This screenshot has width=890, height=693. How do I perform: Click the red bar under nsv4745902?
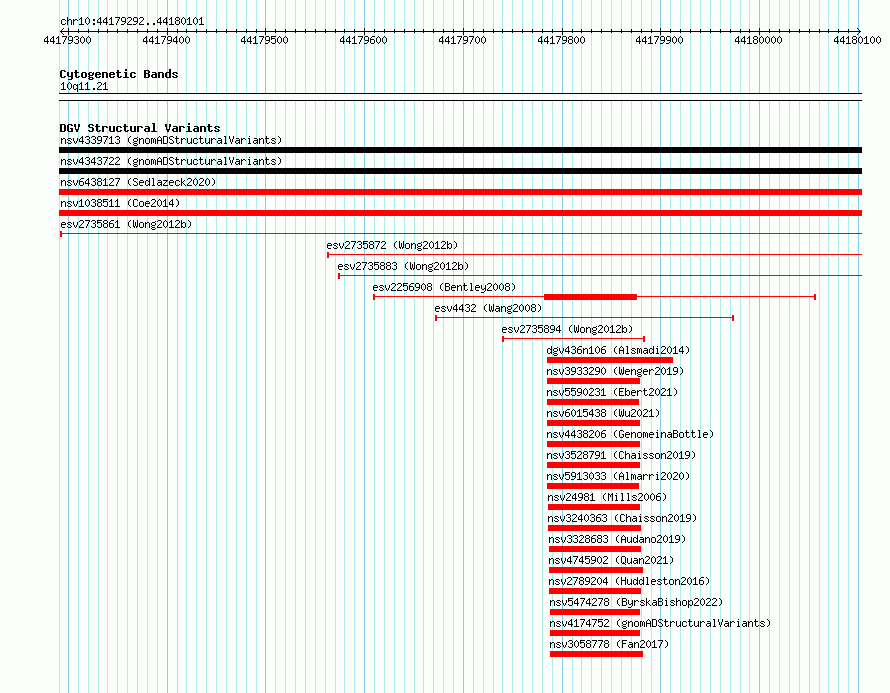pyautogui.click(x=596, y=570)
